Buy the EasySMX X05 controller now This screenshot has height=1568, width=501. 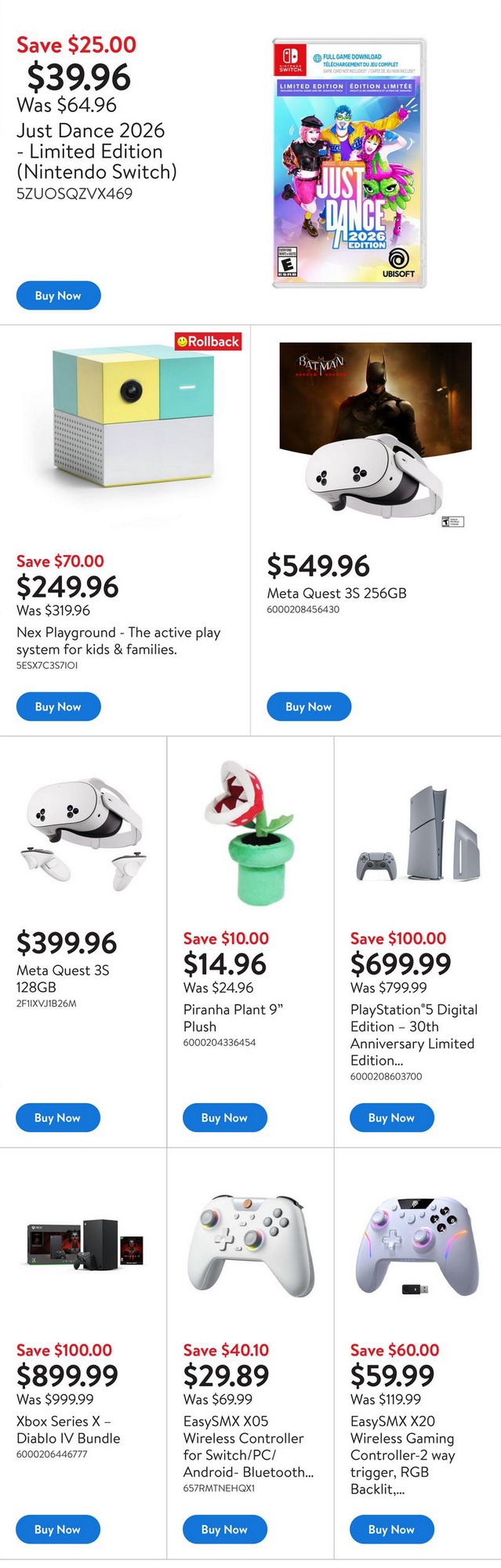point(224,1529)
